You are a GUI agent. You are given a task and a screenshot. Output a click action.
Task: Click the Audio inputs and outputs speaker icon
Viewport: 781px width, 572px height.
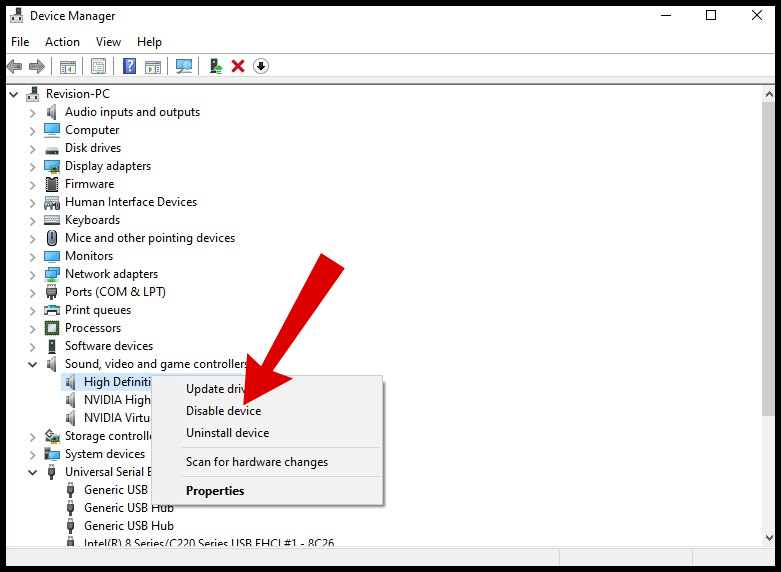click(51, 112)
